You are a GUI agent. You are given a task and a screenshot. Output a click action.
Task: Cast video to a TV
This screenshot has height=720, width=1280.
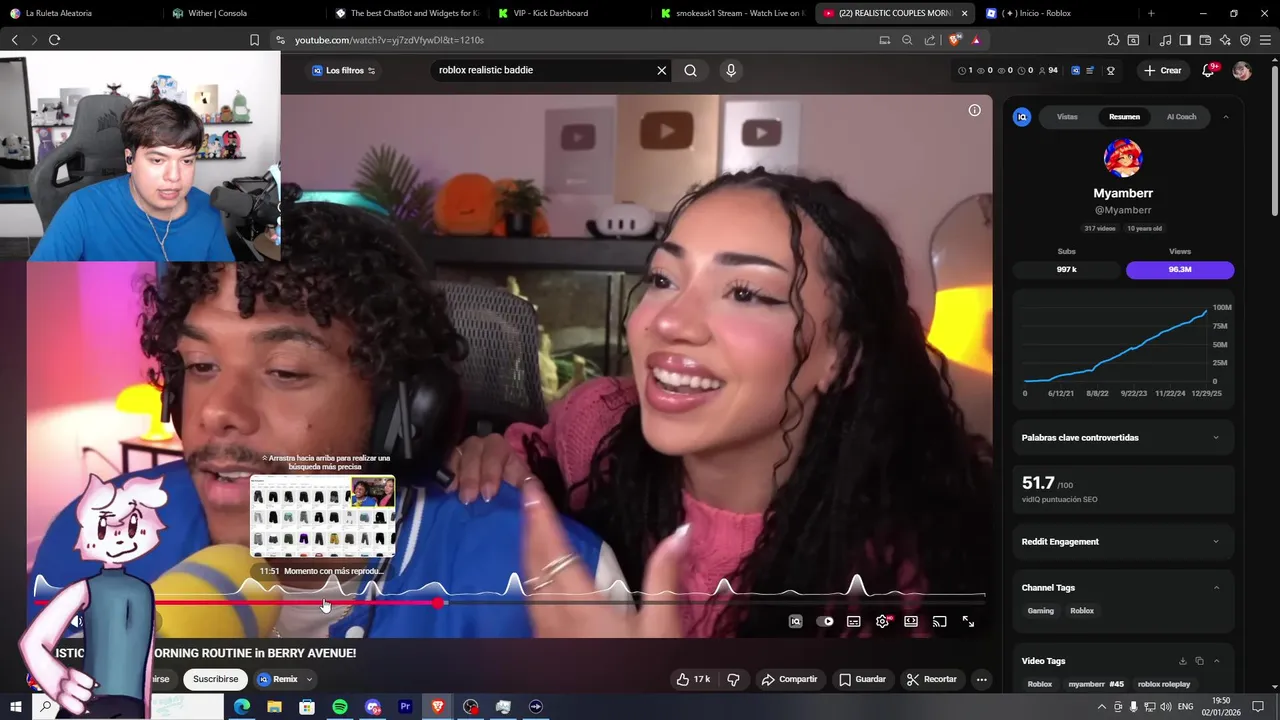tap(939, 621)
